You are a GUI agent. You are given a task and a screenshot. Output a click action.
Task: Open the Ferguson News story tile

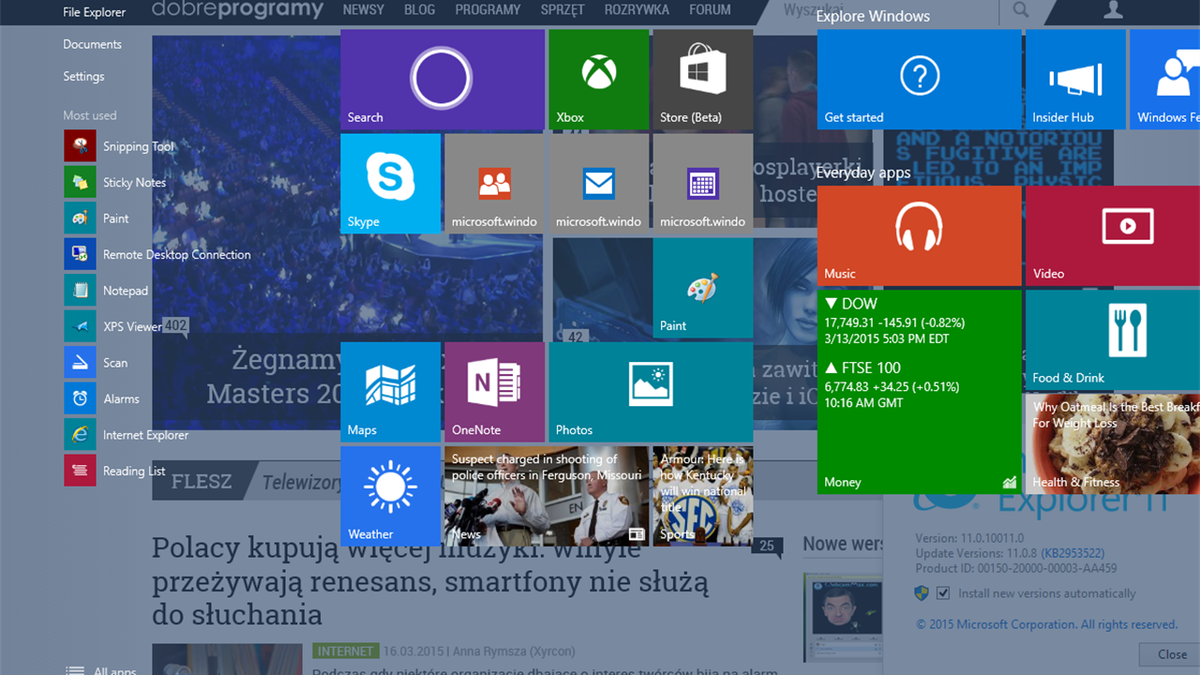click(546, 496)
